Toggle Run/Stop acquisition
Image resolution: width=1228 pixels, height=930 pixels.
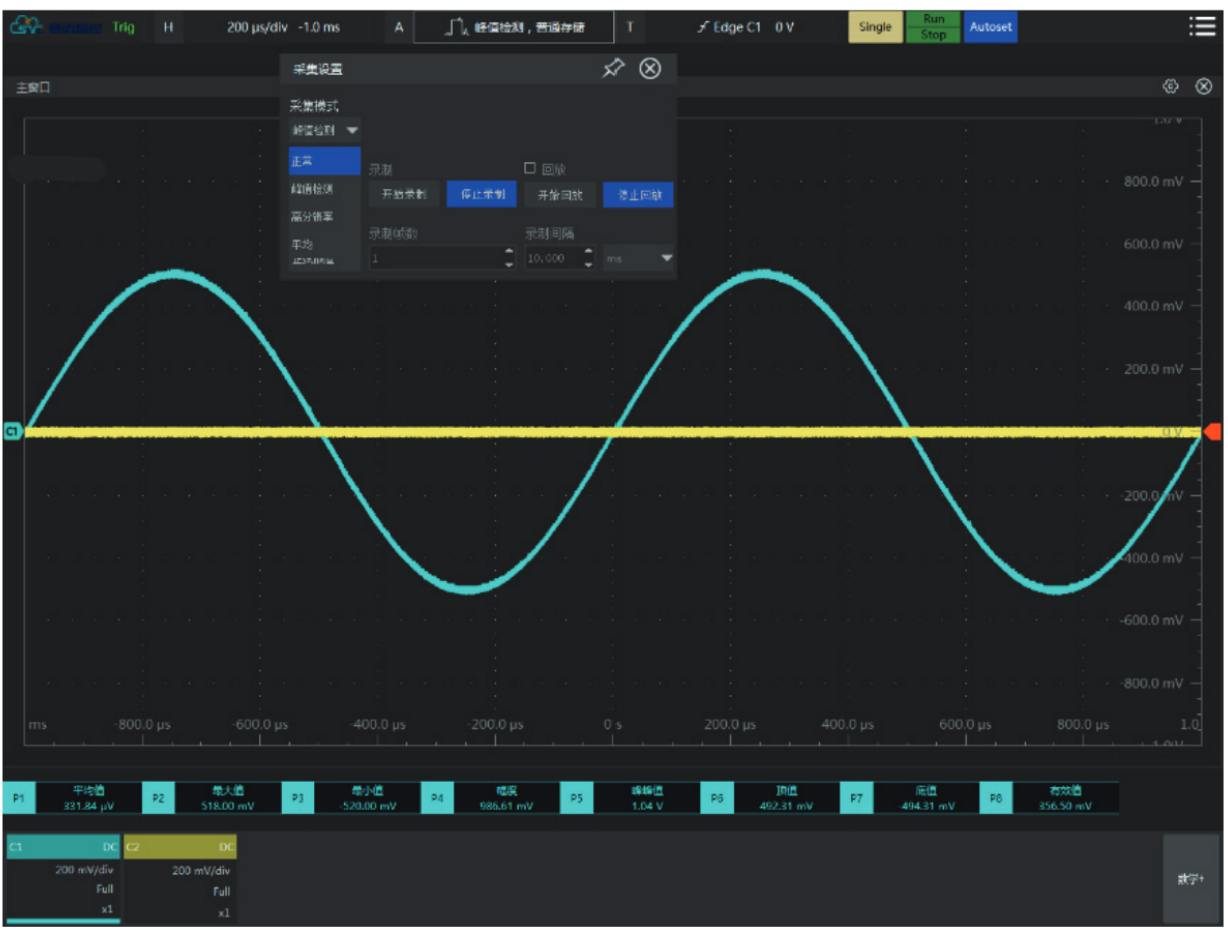(932, 27)
